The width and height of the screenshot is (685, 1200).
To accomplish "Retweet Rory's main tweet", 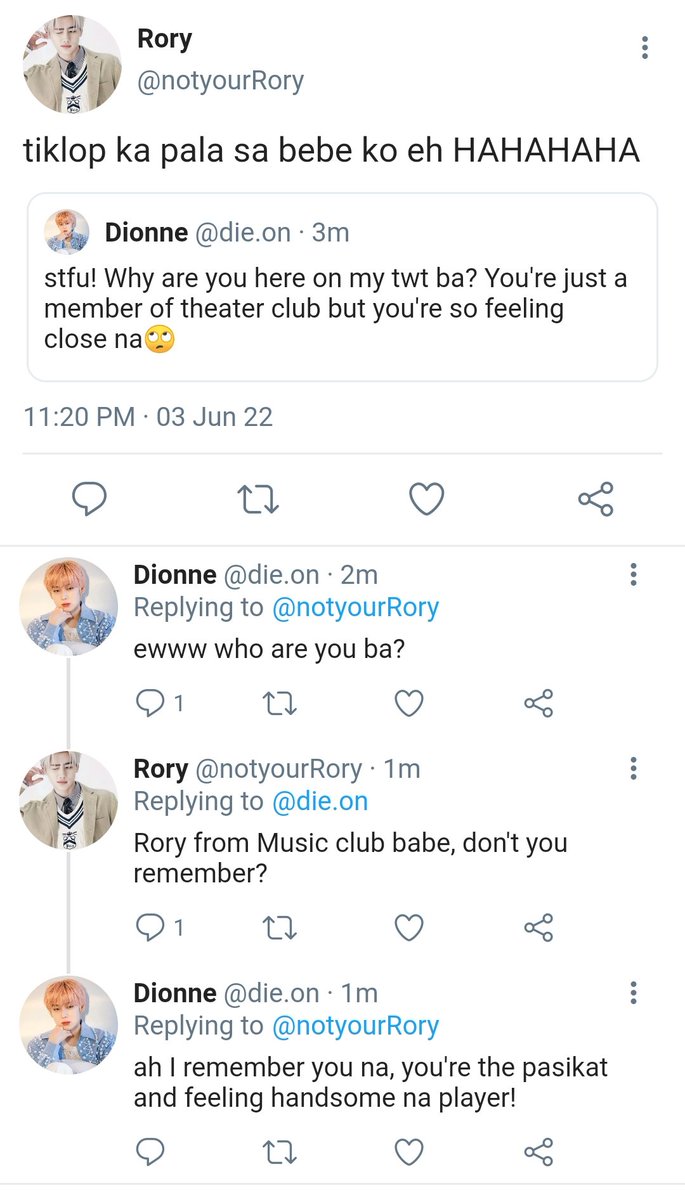I will 259,498.
